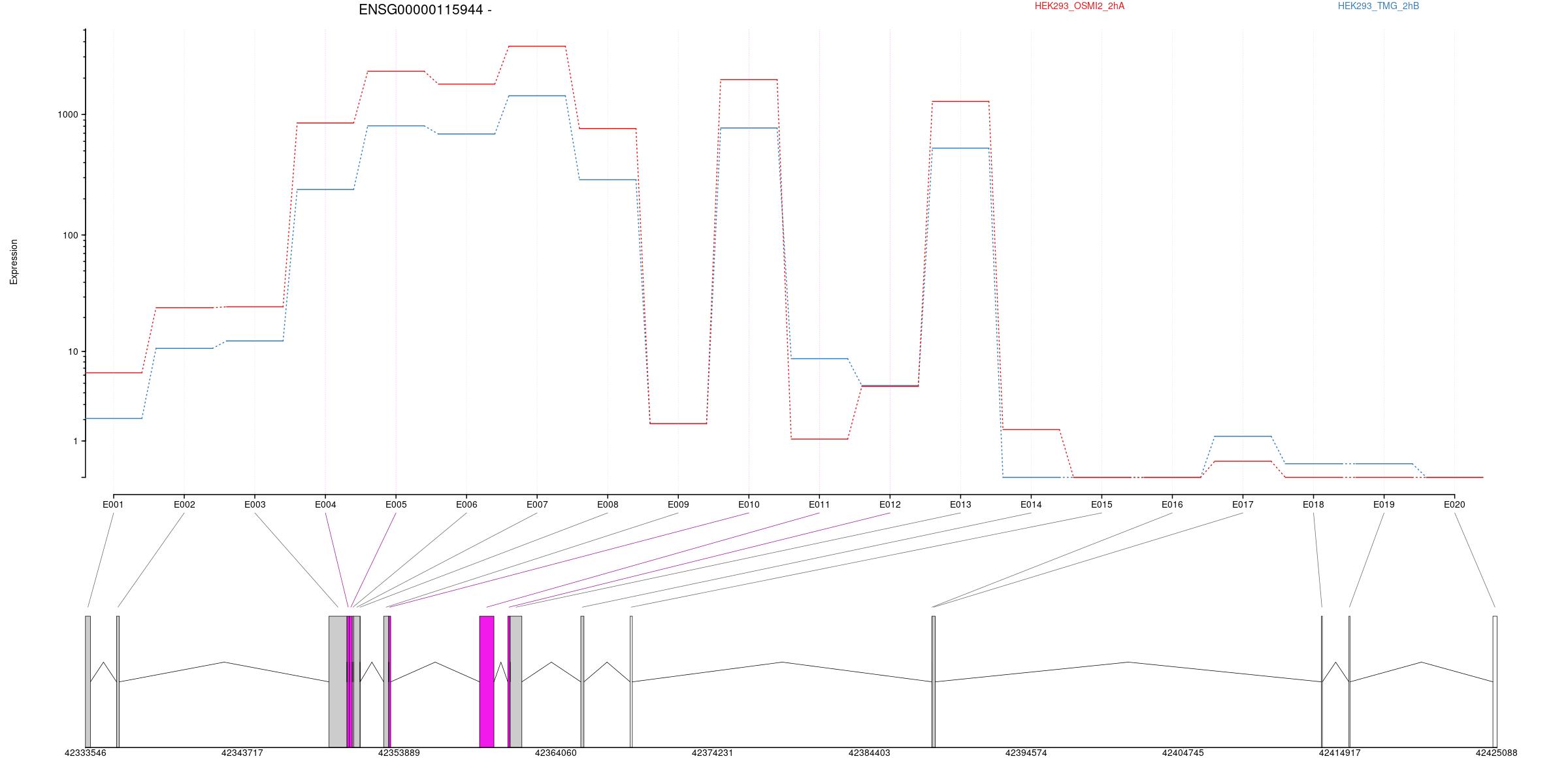Viewport: 1568px width, 784px height.
Task: Select exon label E014
Action: (x=1031, y=504)
